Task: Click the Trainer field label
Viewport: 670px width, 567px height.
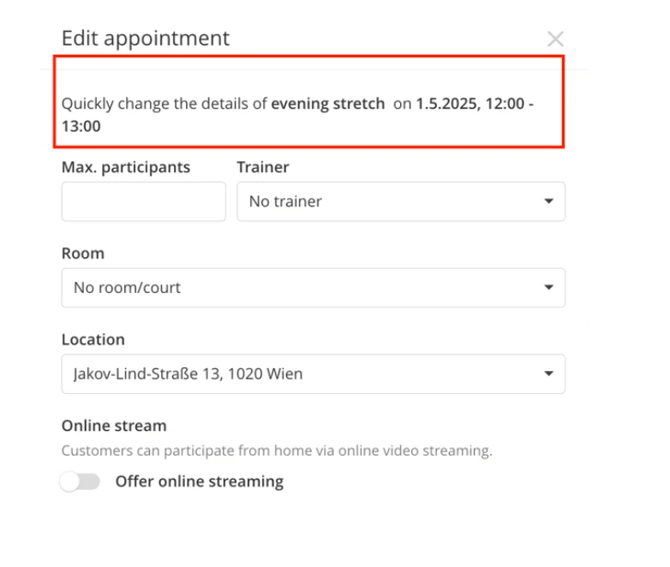Action: click(x=263, y=167)
